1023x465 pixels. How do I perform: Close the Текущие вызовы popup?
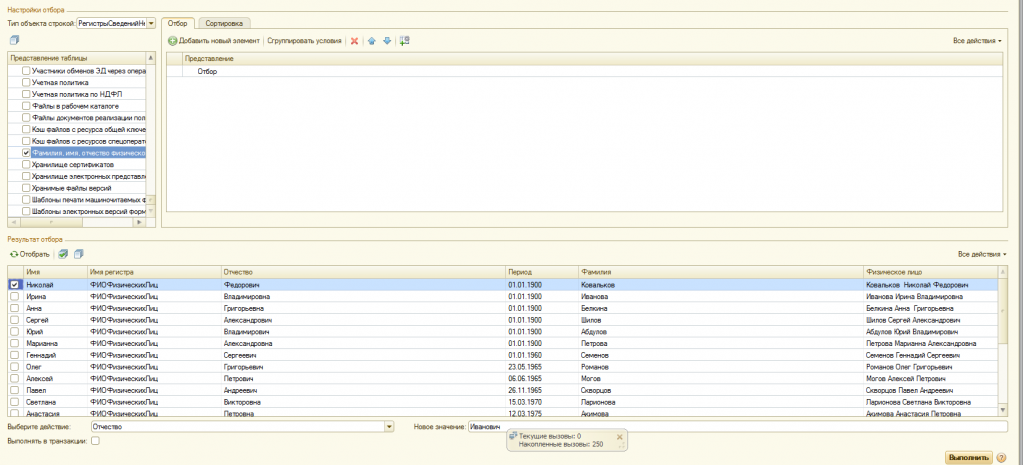click(x=620, y=437)
